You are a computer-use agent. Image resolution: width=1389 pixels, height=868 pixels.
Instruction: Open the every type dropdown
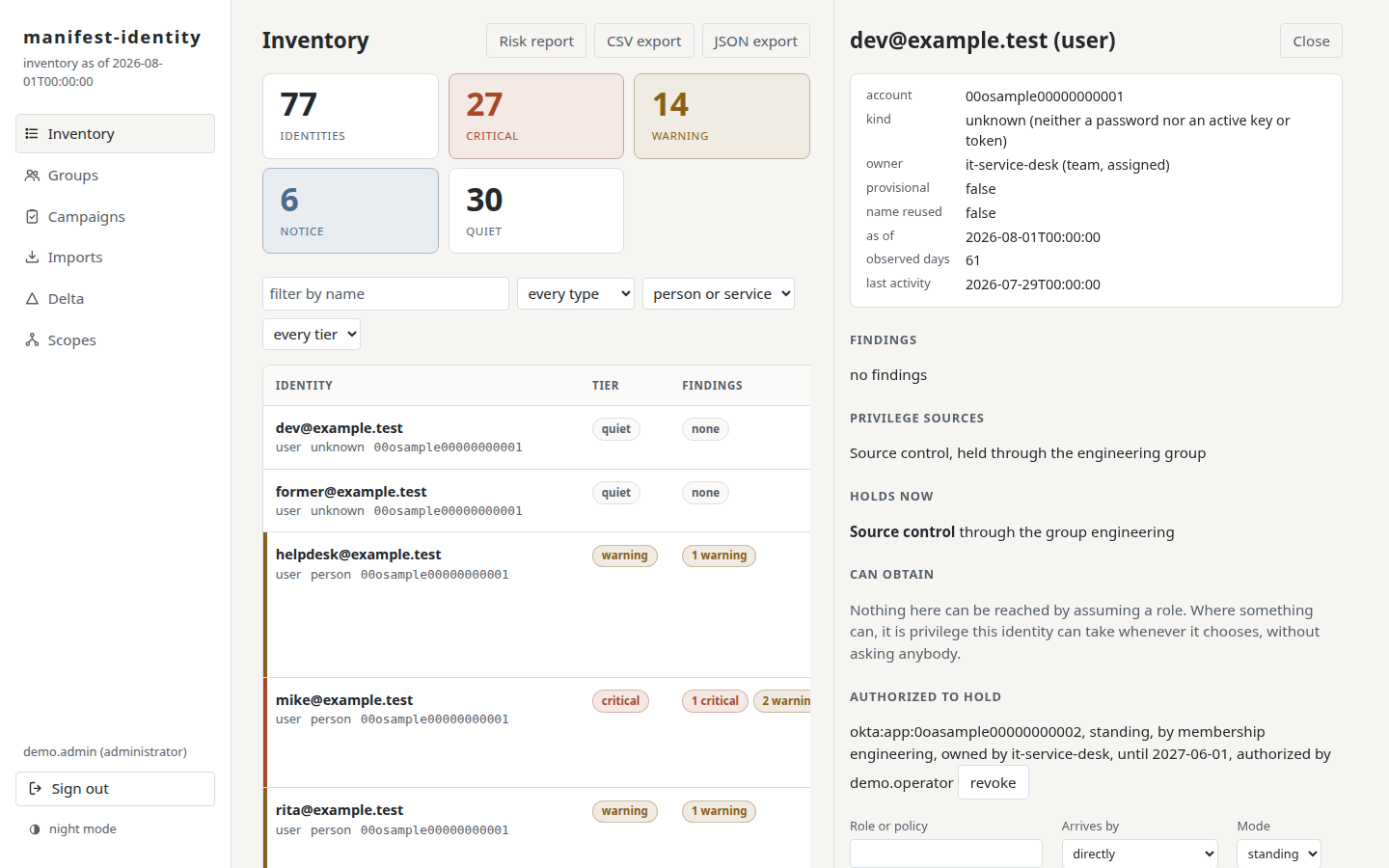click(576, 294)
